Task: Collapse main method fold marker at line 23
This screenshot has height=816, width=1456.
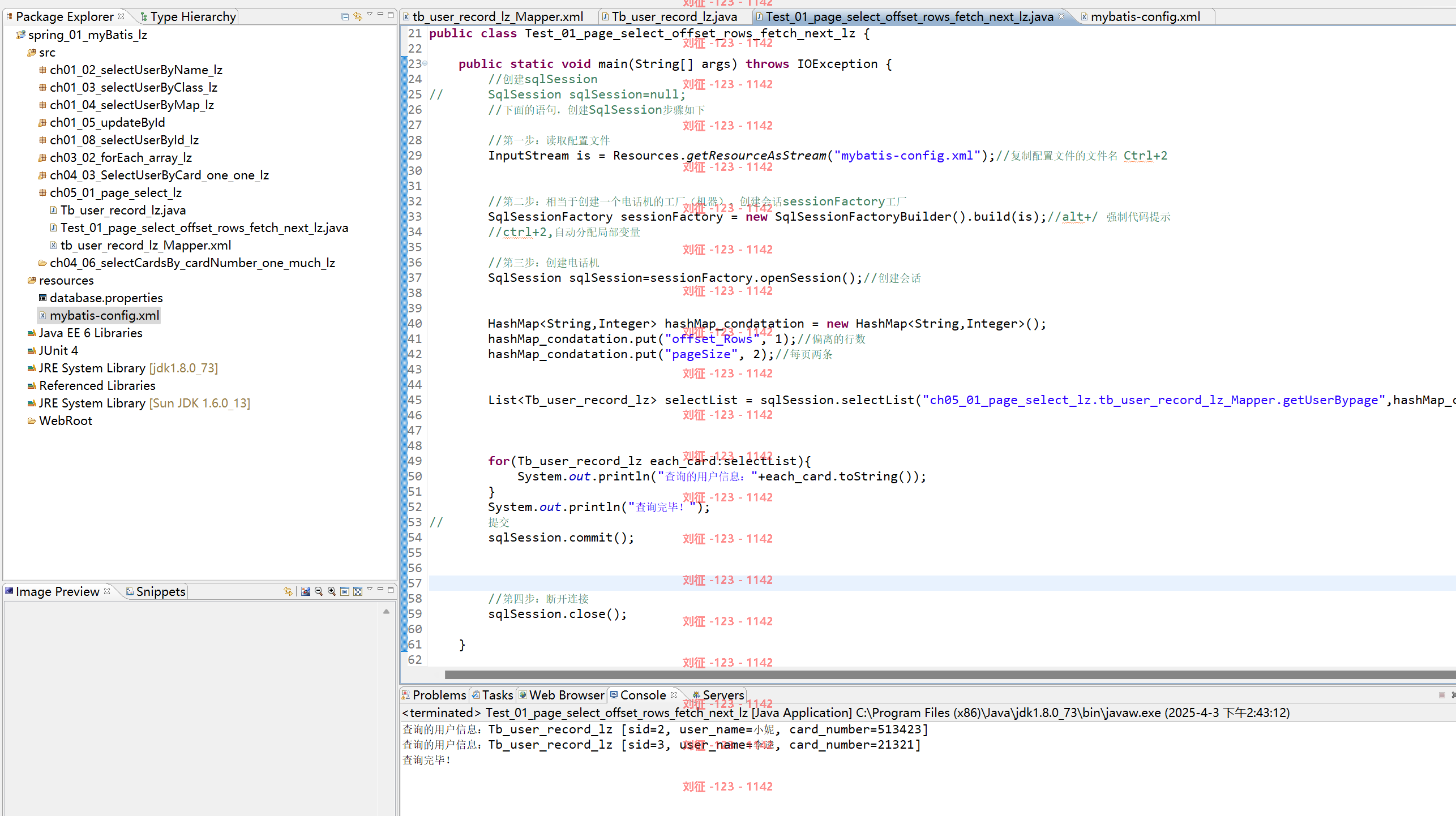Action: 425,63
